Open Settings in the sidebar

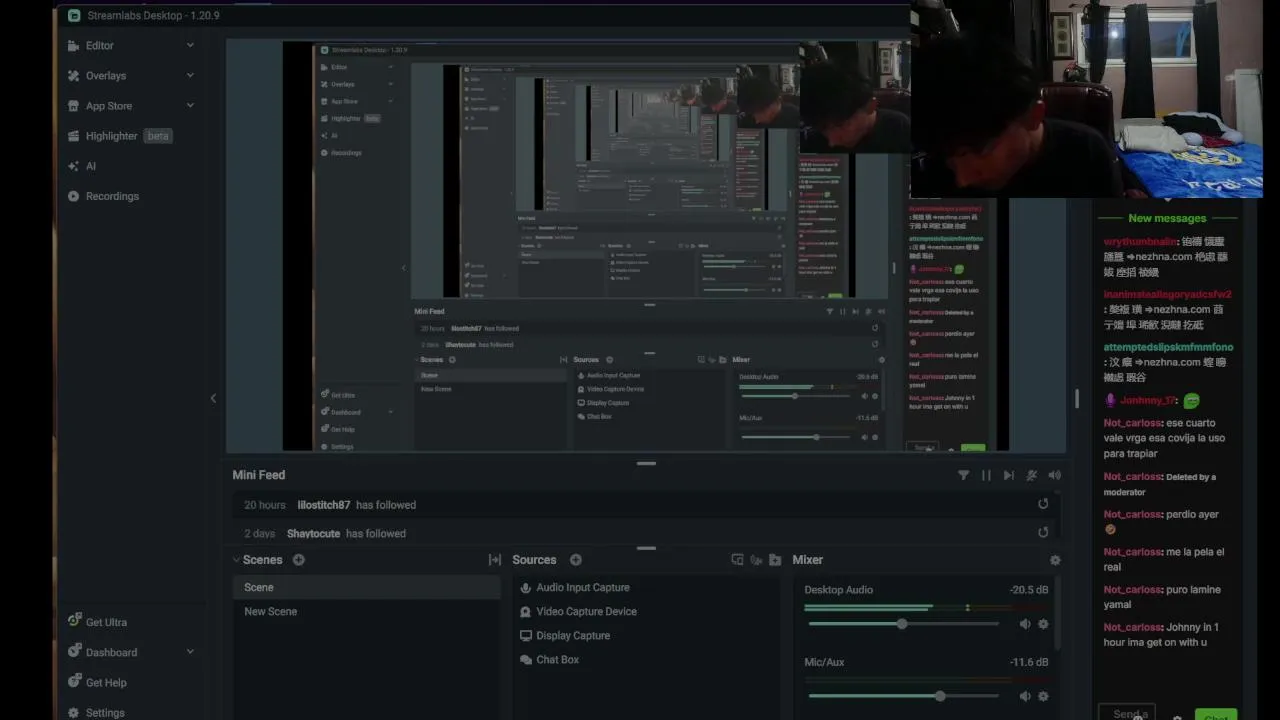coord(96,712)
